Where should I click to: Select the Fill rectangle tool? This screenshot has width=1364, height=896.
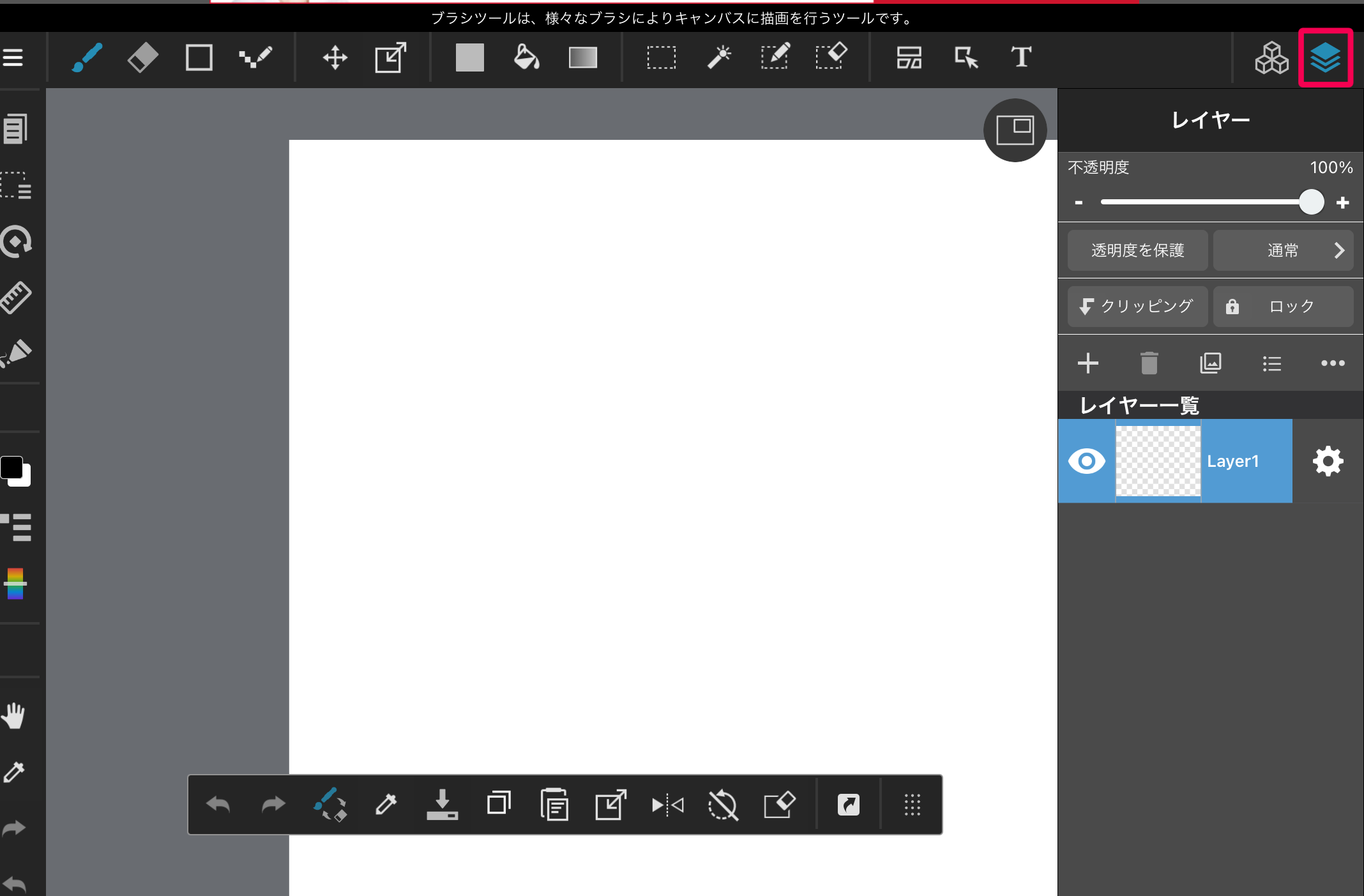pos(469,57)
